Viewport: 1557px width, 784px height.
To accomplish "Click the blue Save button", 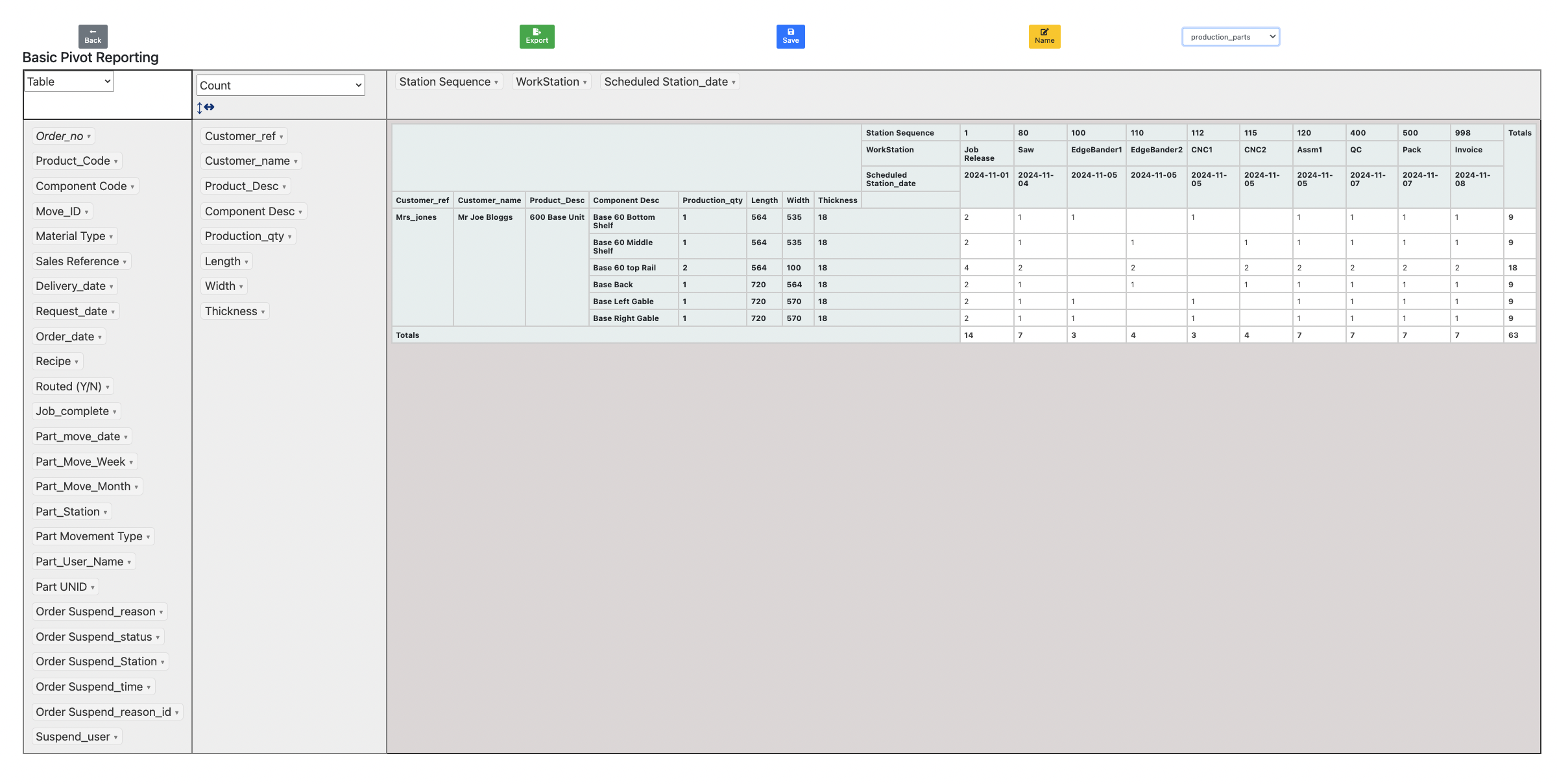I will 790,36.
